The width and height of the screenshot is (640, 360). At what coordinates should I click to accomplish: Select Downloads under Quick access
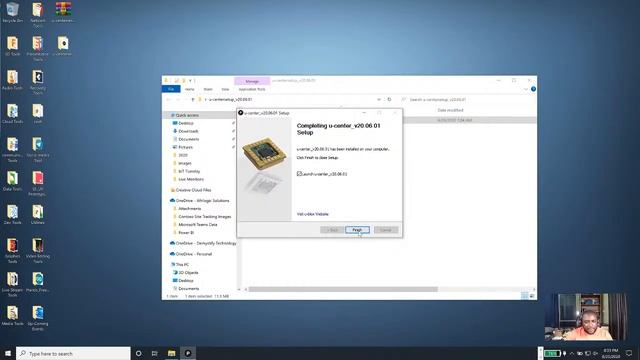tap(188, 131)
